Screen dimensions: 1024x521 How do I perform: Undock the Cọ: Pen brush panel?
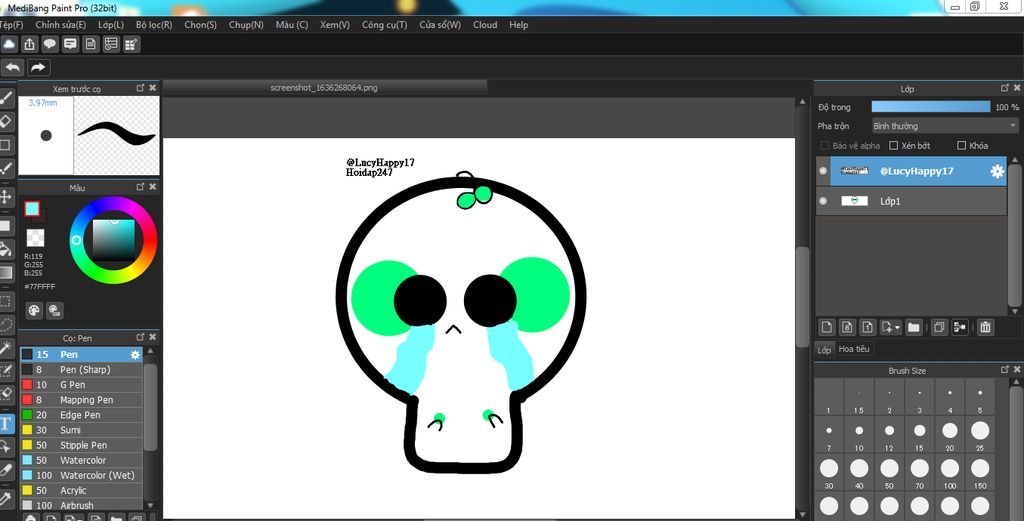click(140, 337)
